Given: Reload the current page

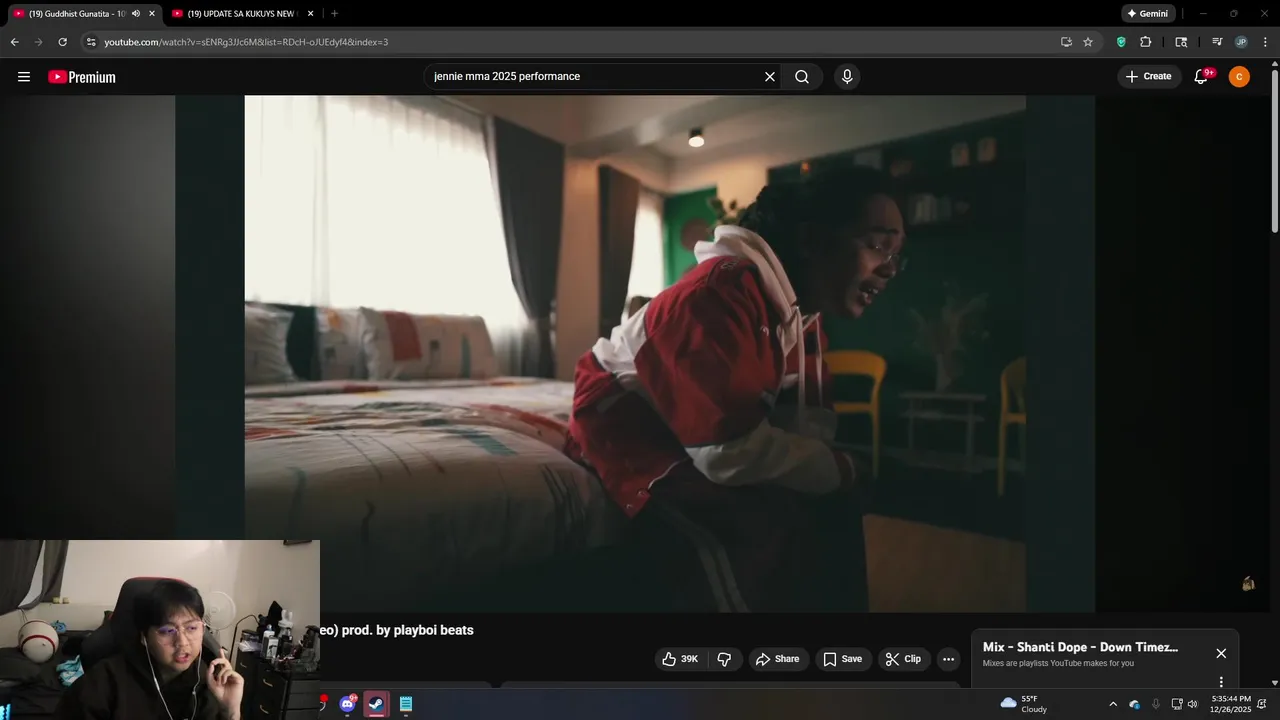Looking at the screenshot, I should (62, 42).
